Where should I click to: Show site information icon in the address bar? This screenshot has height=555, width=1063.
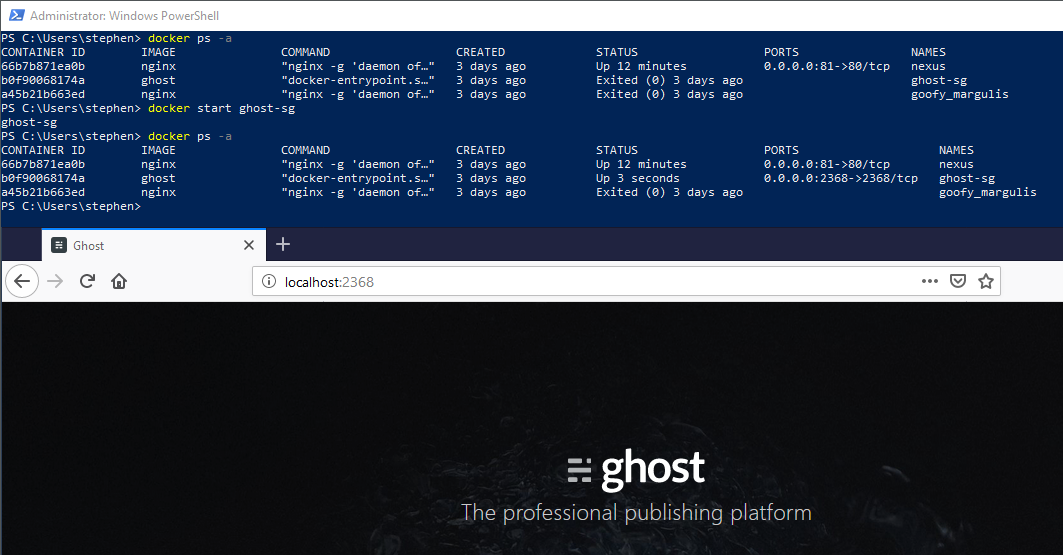coord(269,281)
